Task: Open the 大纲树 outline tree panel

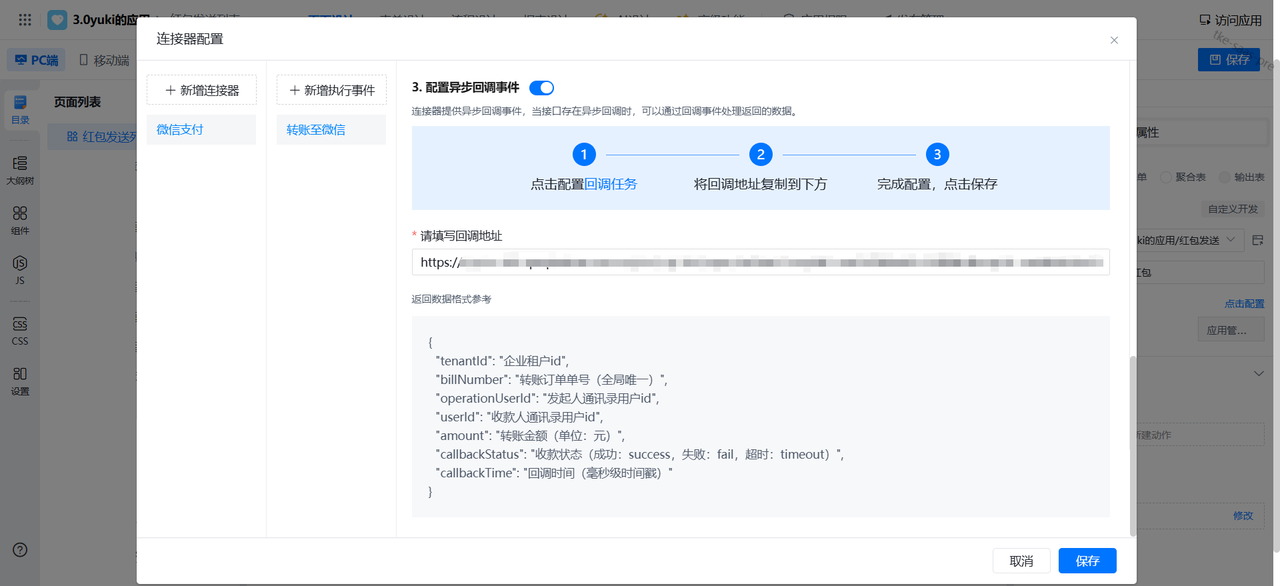Action: click(20, 168)
